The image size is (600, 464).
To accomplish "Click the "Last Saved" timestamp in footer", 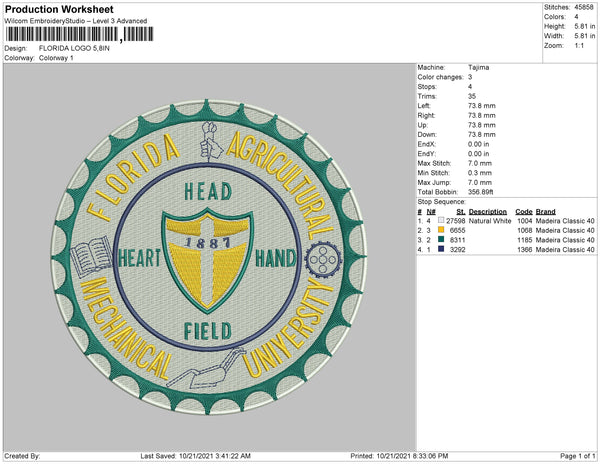I will (196, 456).
